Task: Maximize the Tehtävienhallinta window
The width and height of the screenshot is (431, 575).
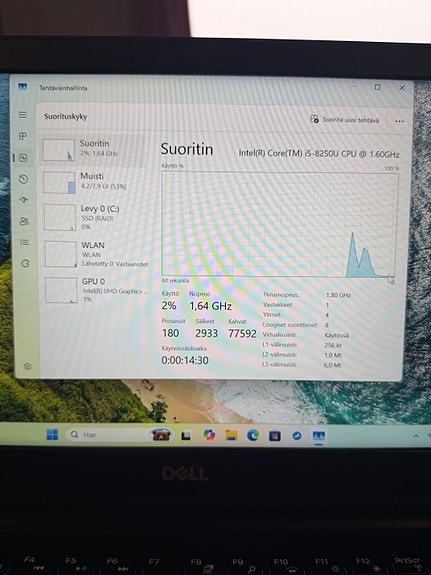Action: pyautogui.click(x=377, y=87)
